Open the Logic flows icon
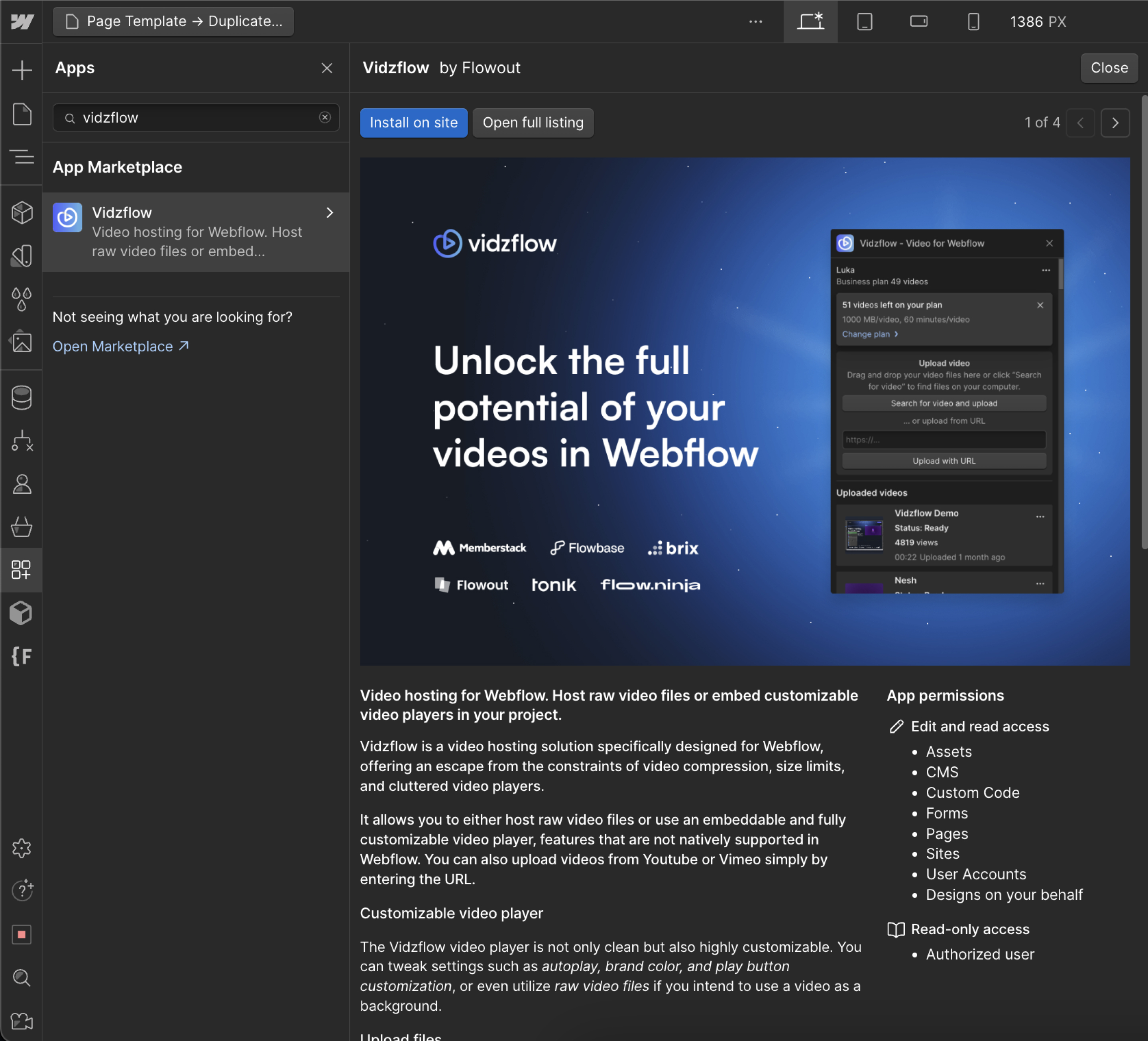This screenshot has height=1041, width=1148. tap(22, 441)
